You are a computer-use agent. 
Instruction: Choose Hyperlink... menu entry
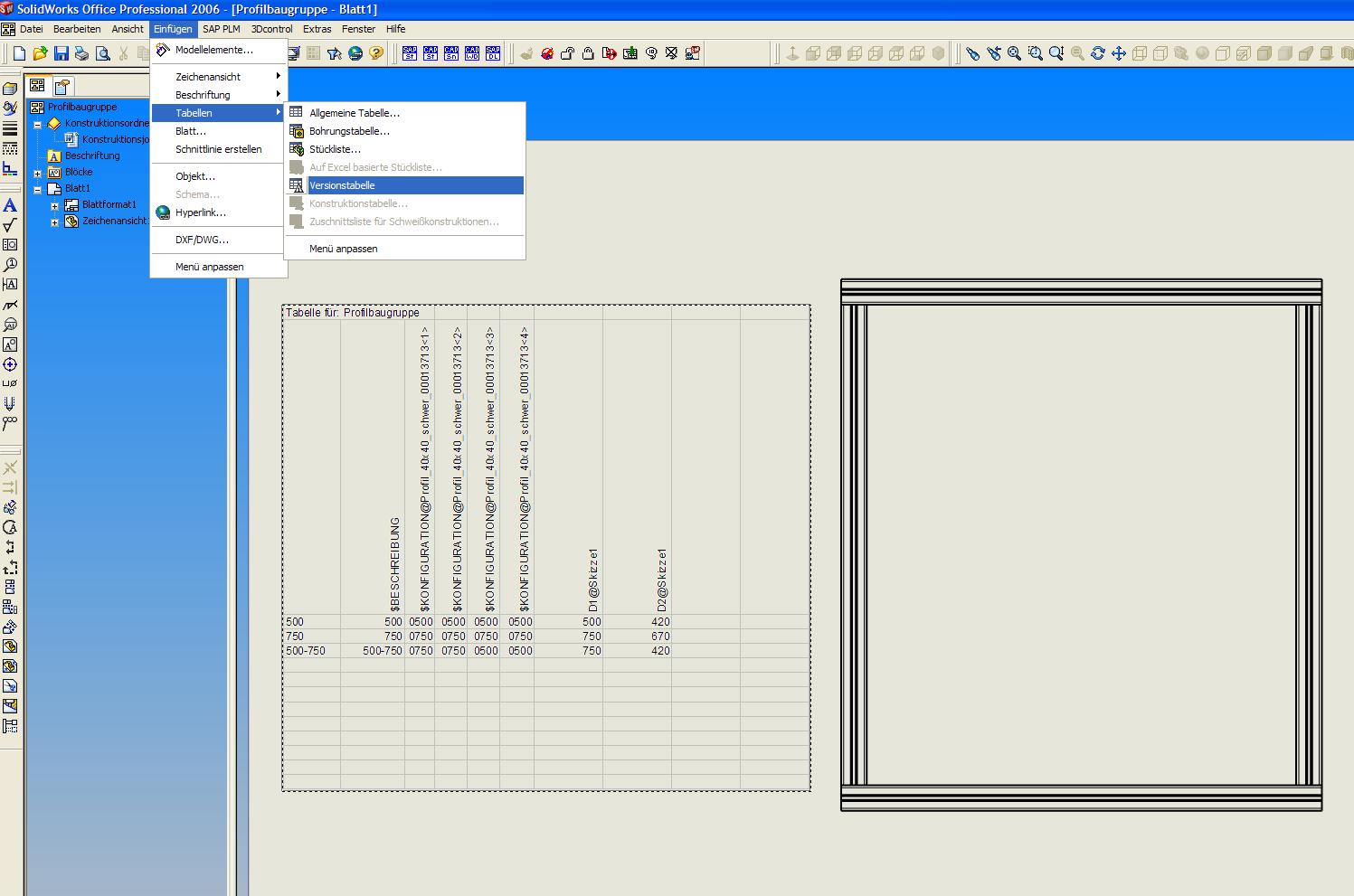[219, 212]
